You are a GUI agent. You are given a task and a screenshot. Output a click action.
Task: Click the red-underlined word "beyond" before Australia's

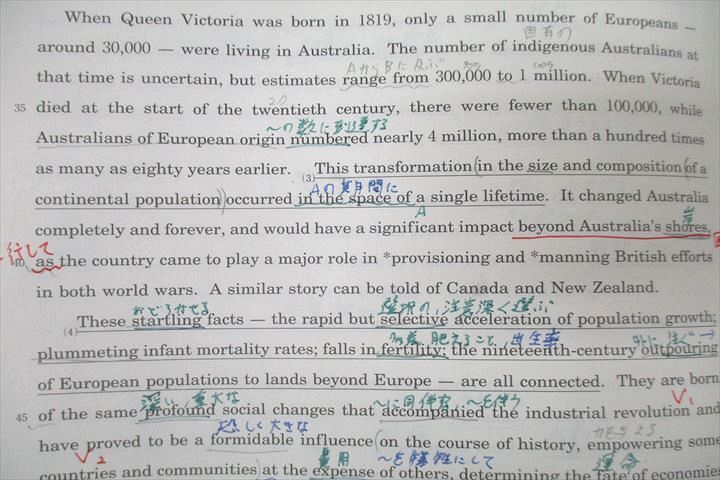(546, 227)
